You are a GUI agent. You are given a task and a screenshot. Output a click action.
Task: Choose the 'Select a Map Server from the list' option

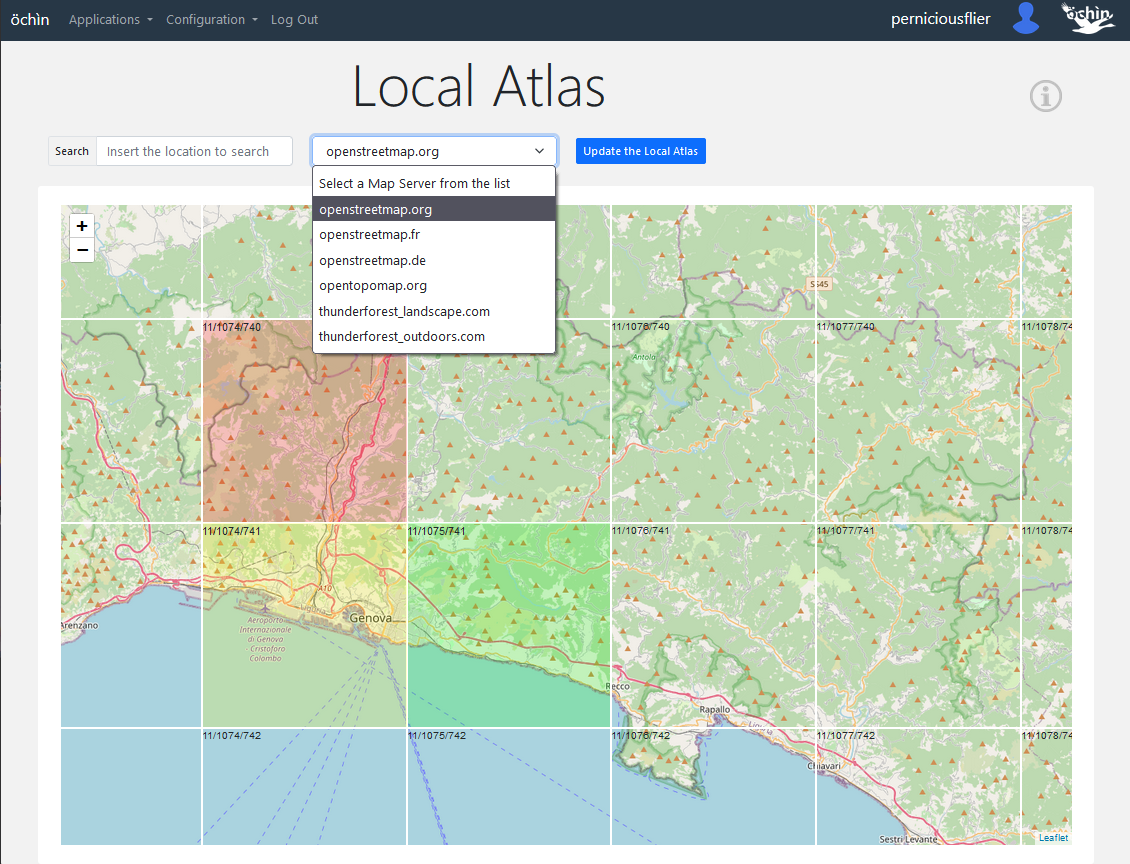tap(434, 184)
